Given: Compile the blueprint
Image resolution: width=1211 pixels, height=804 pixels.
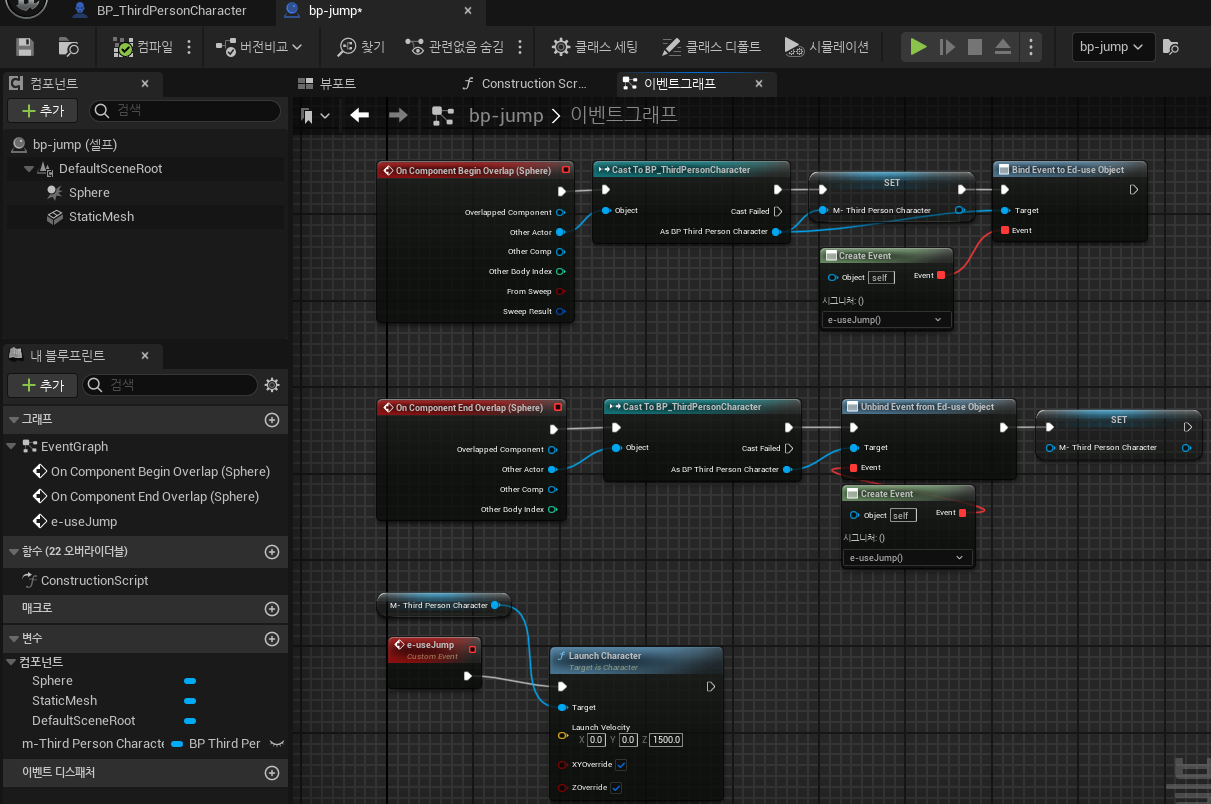Looking at the screenshot, I should (144, 47).
